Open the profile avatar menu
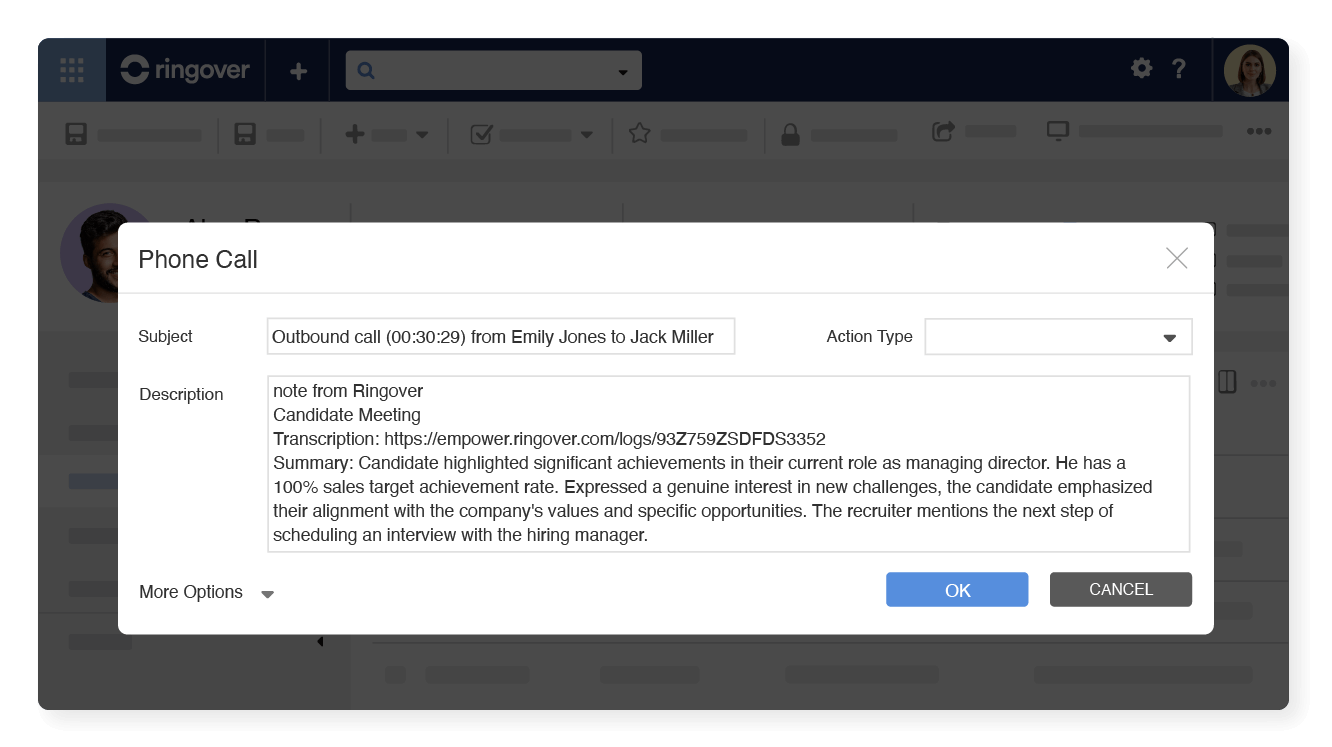 click(x=1251, y=69)
